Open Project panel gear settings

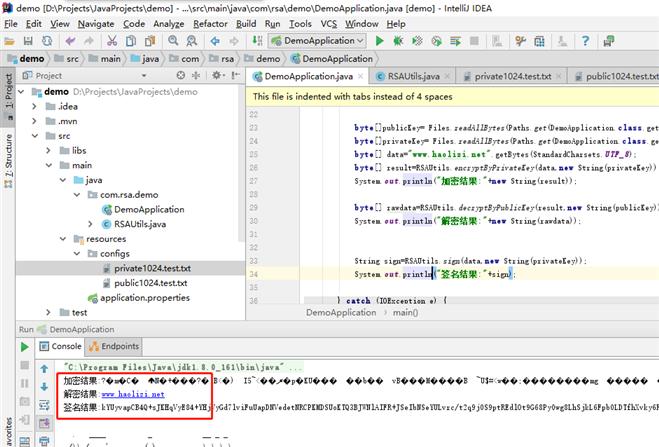(x=216, y=75)
